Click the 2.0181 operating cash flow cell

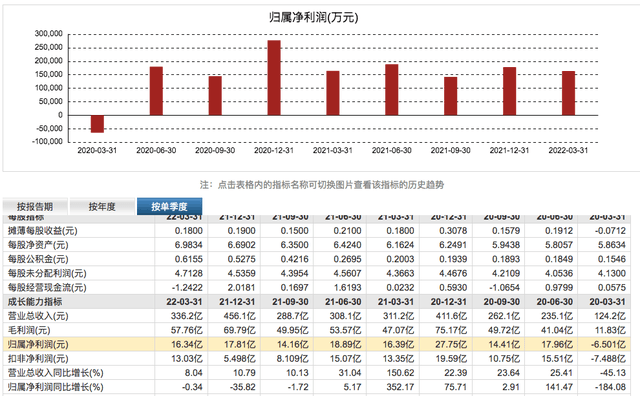pyautogui.click(x=242, y=287)
